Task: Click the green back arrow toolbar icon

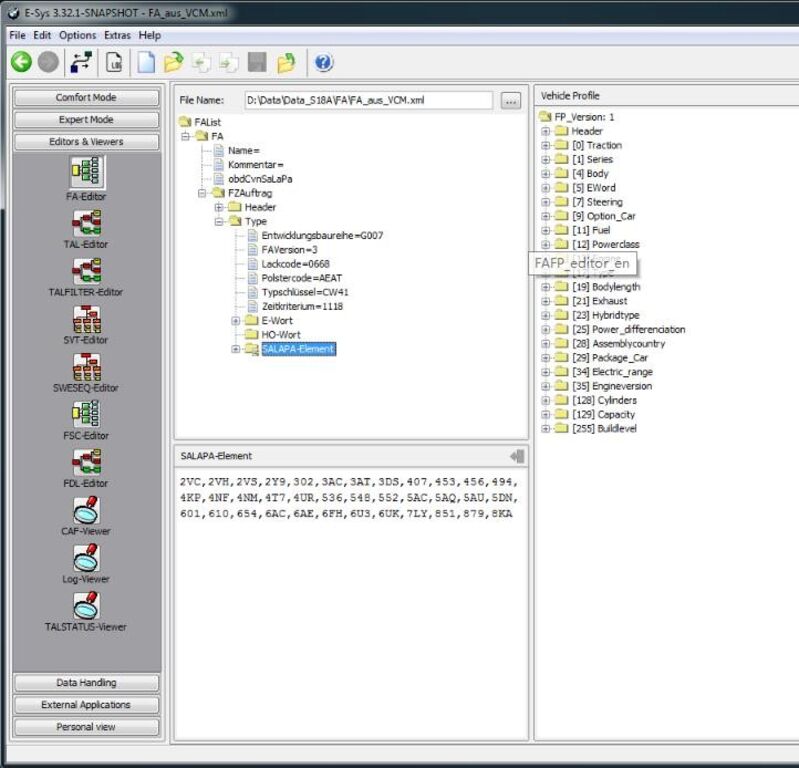Action: click(x=21, y=62)
